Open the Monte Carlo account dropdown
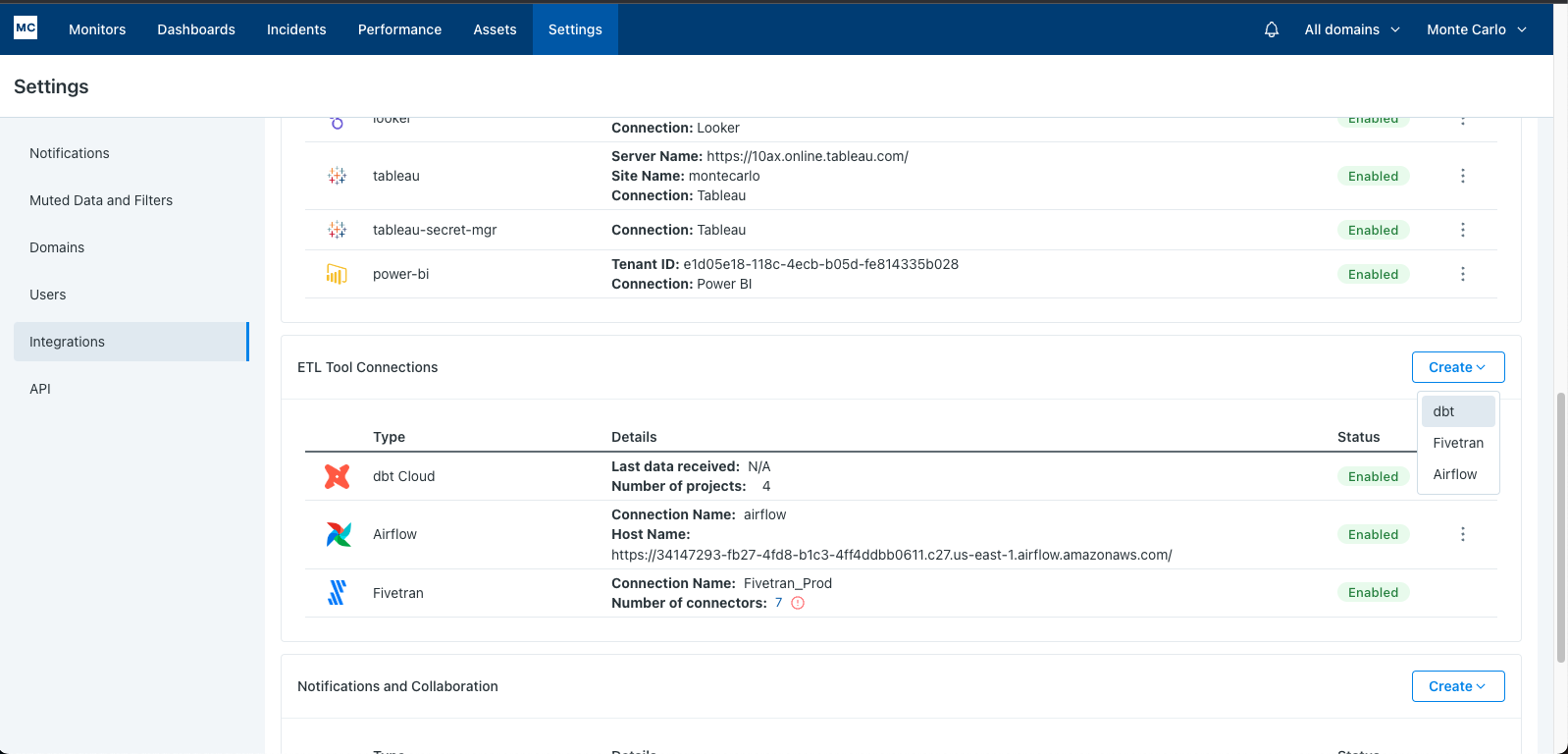Viewport: 1568px width, 754px height. (1476, 29)
